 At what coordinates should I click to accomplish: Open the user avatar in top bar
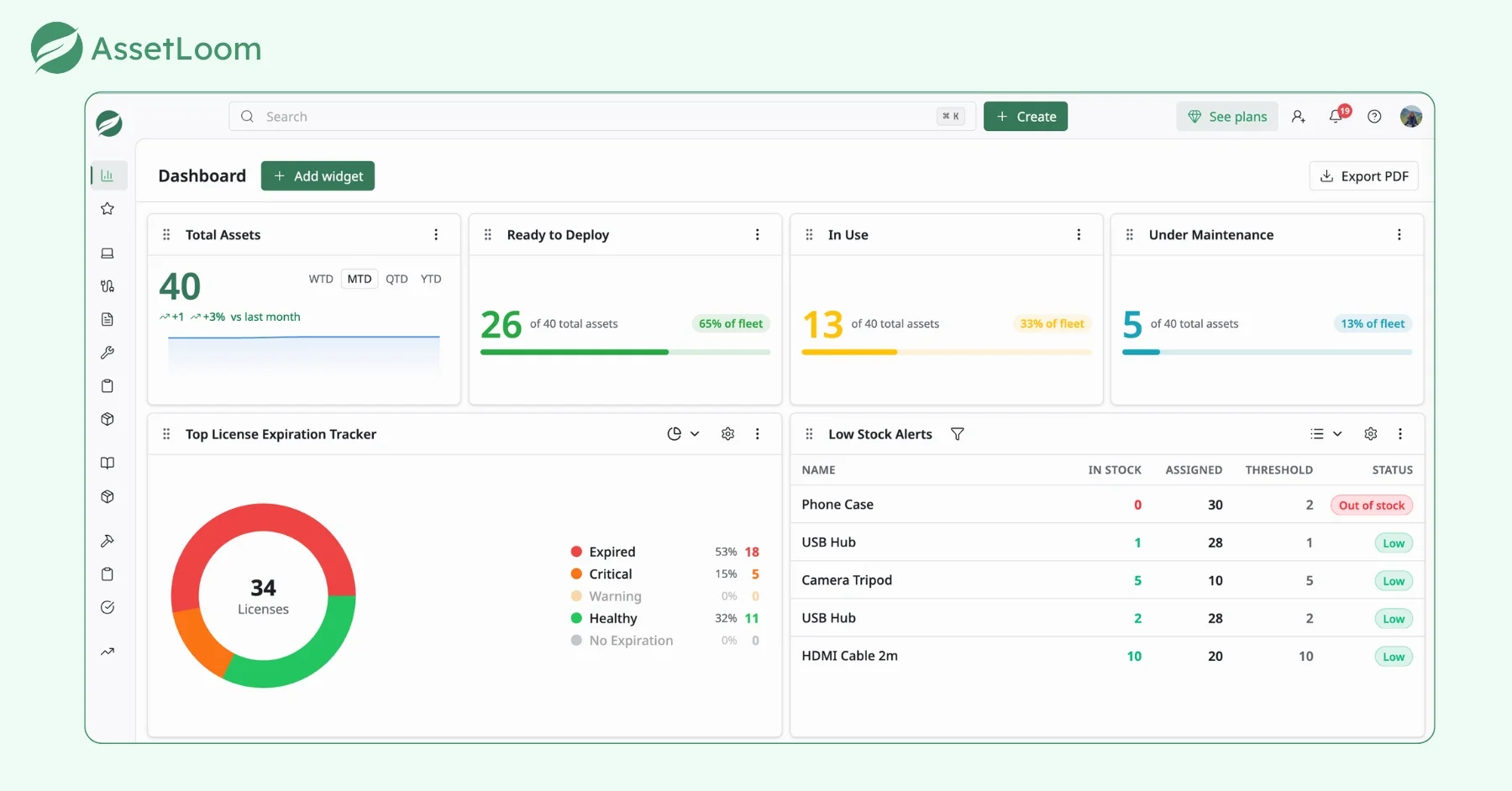(1411, 117)
